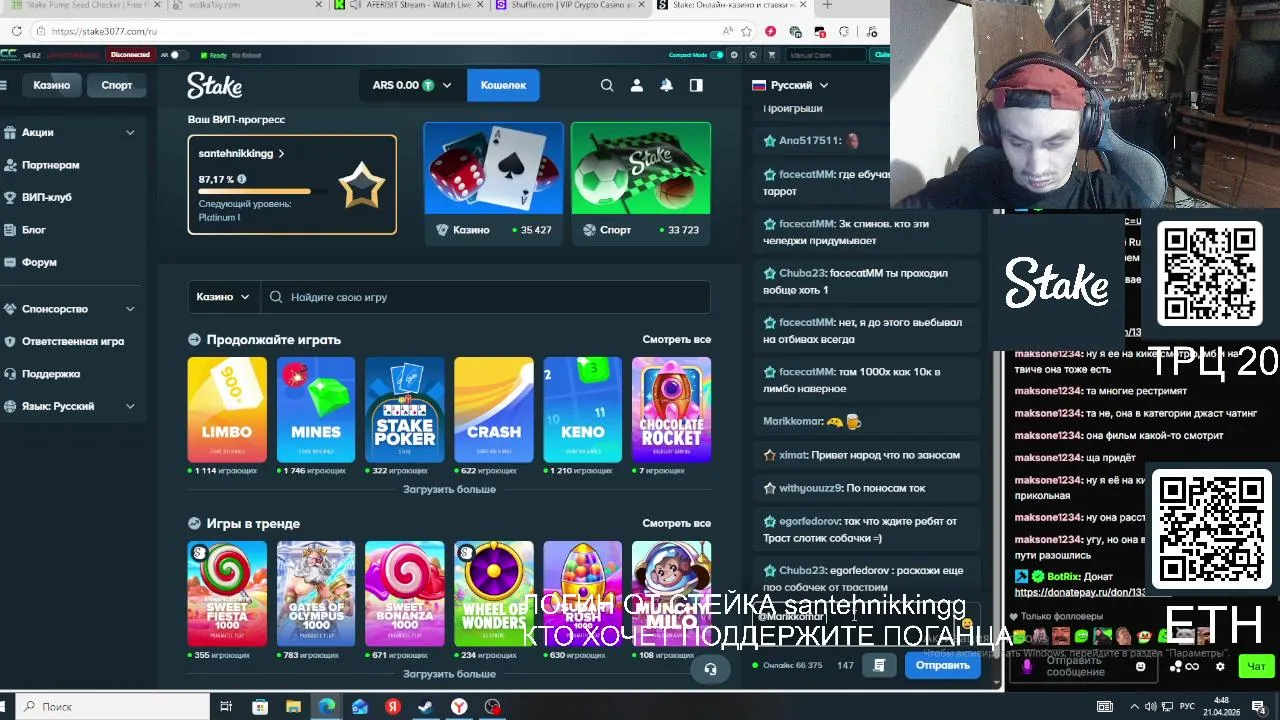The image size is (1280, 720).
Task: Open Steam from the taskbar
Action: [425, 706]
